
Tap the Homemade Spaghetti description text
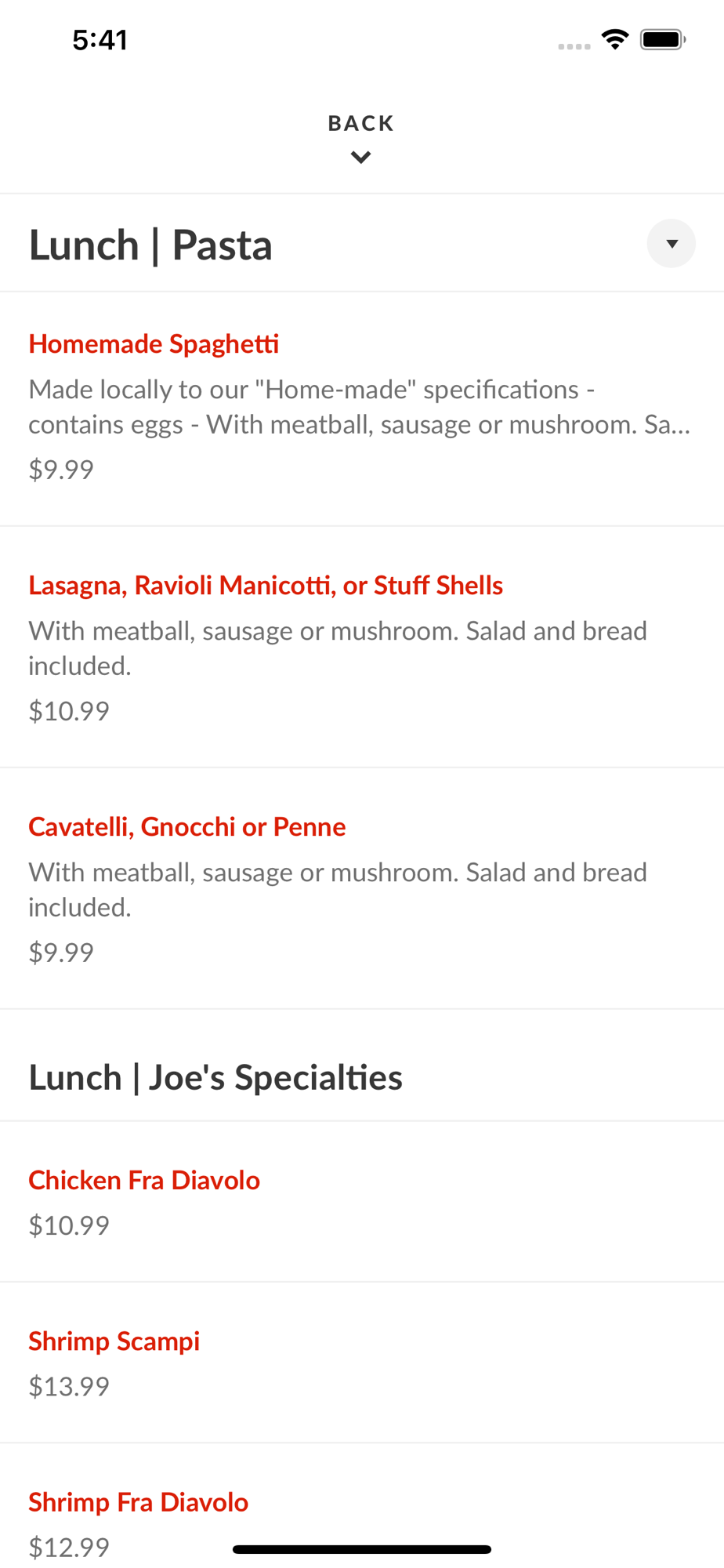(359, 407)
